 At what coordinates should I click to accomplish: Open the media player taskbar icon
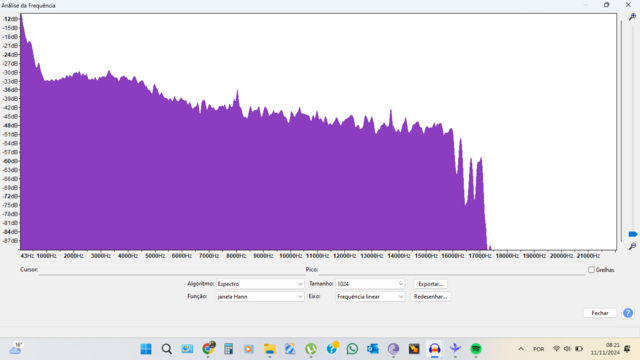(249, 349)
